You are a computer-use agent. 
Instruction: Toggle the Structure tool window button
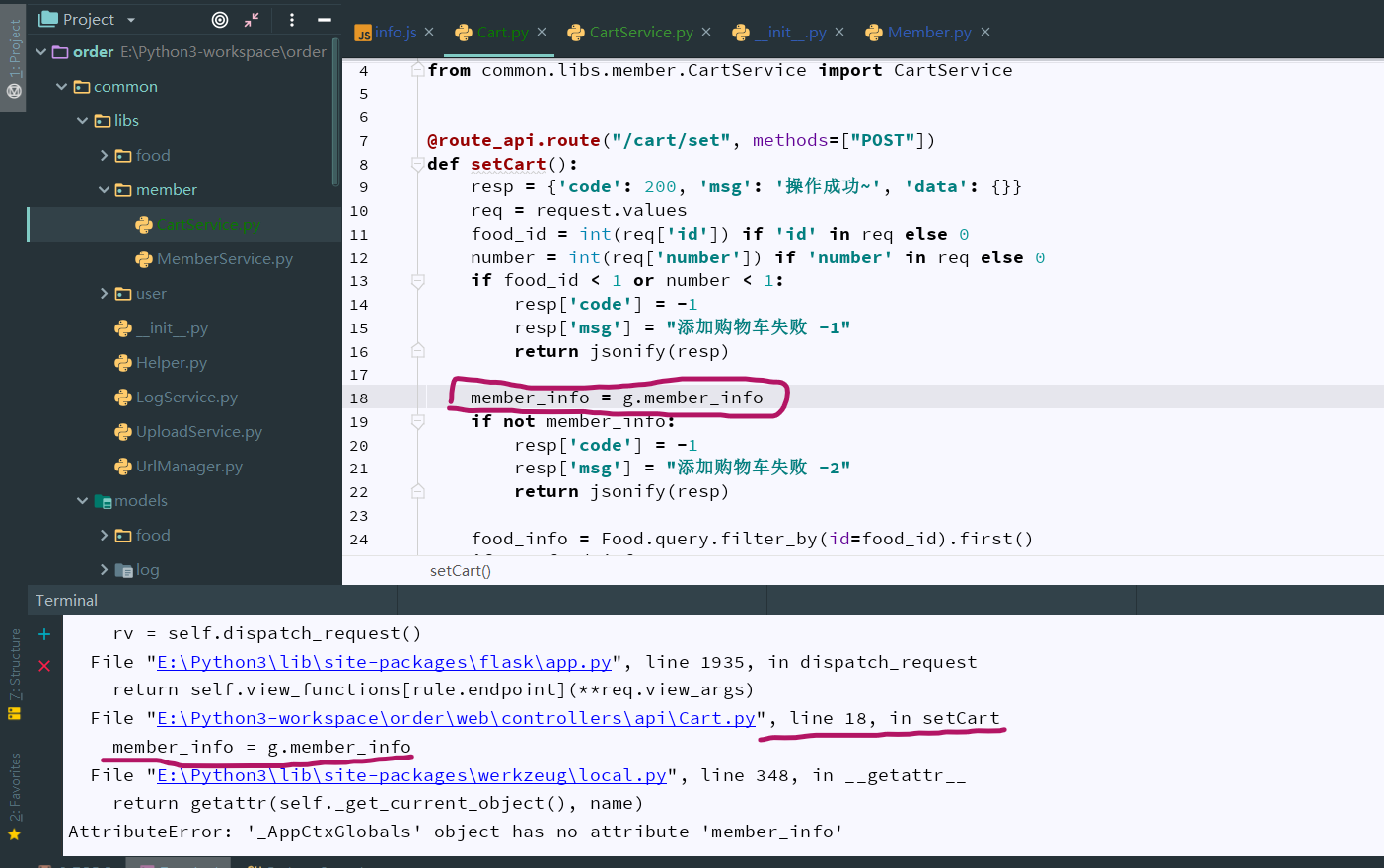[14, 675]
